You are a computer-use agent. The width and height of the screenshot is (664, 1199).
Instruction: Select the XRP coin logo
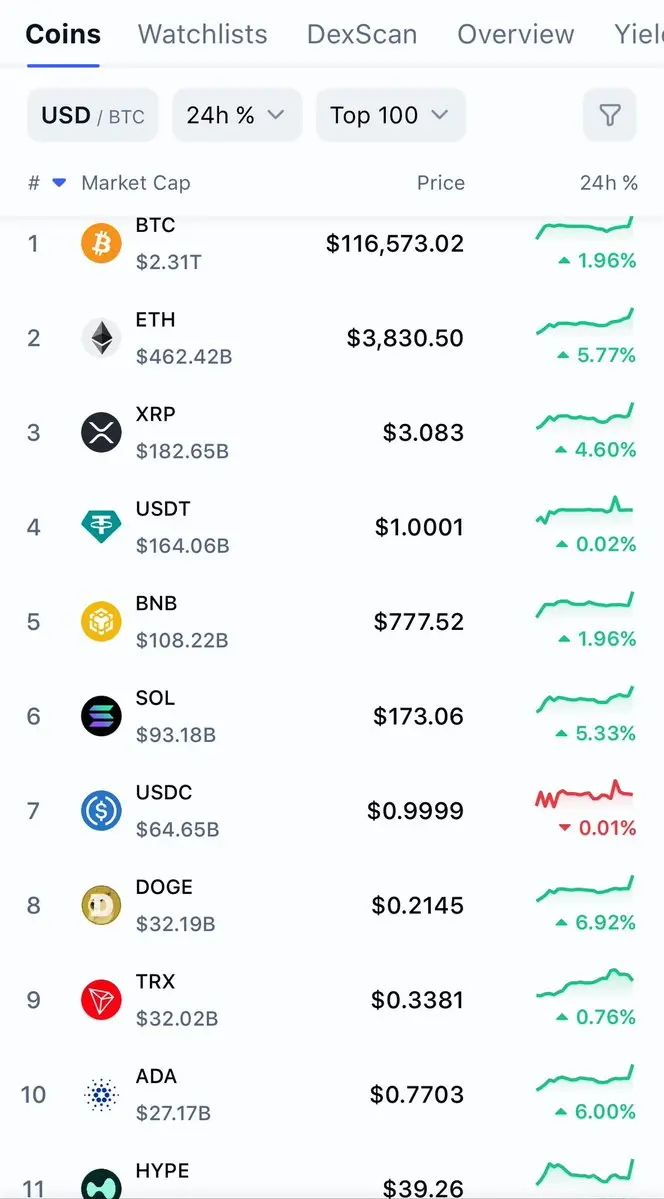pos(101,433)
